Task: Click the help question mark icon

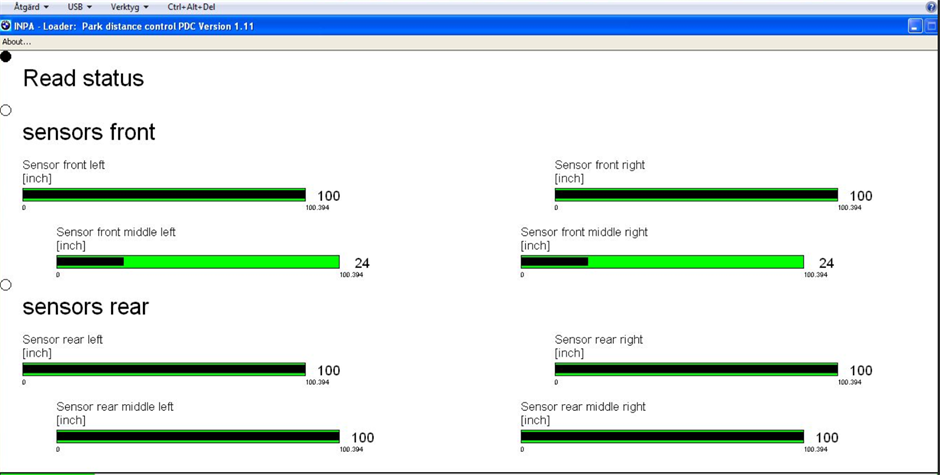Action: point(931,7)
